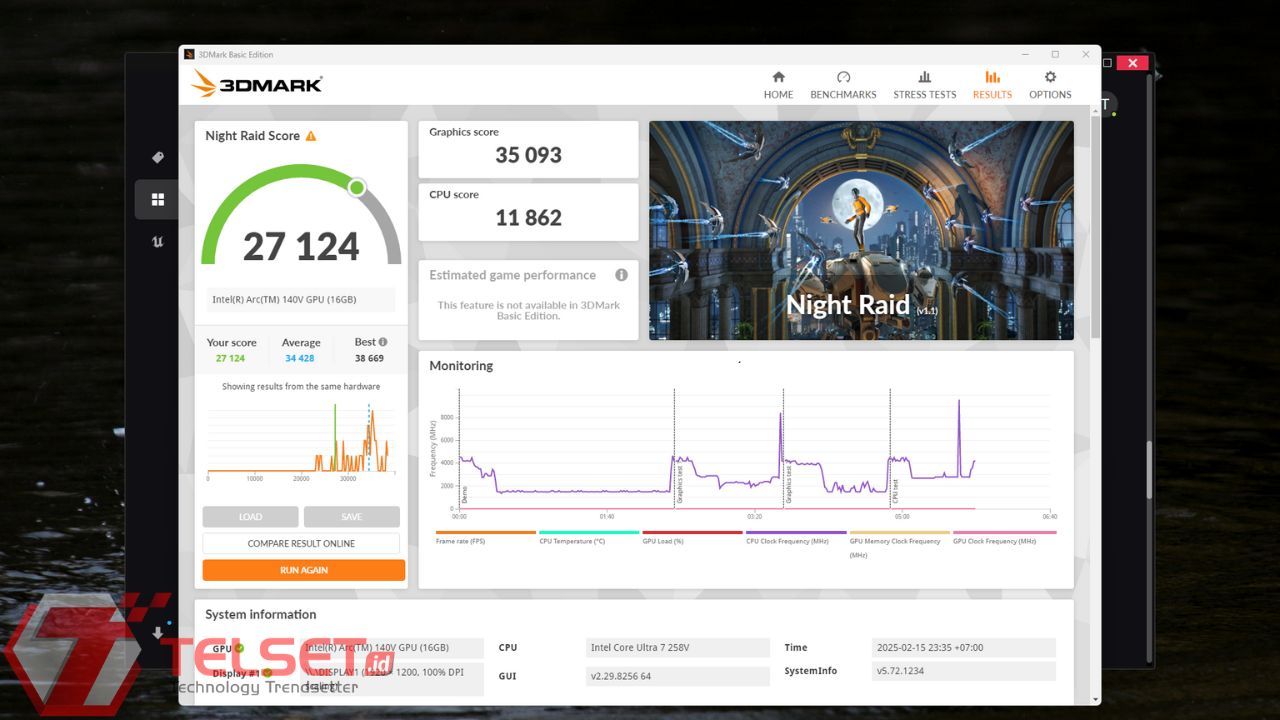
Task: Switch to the RESULTS tab
Action: click(x=992, y=85)
